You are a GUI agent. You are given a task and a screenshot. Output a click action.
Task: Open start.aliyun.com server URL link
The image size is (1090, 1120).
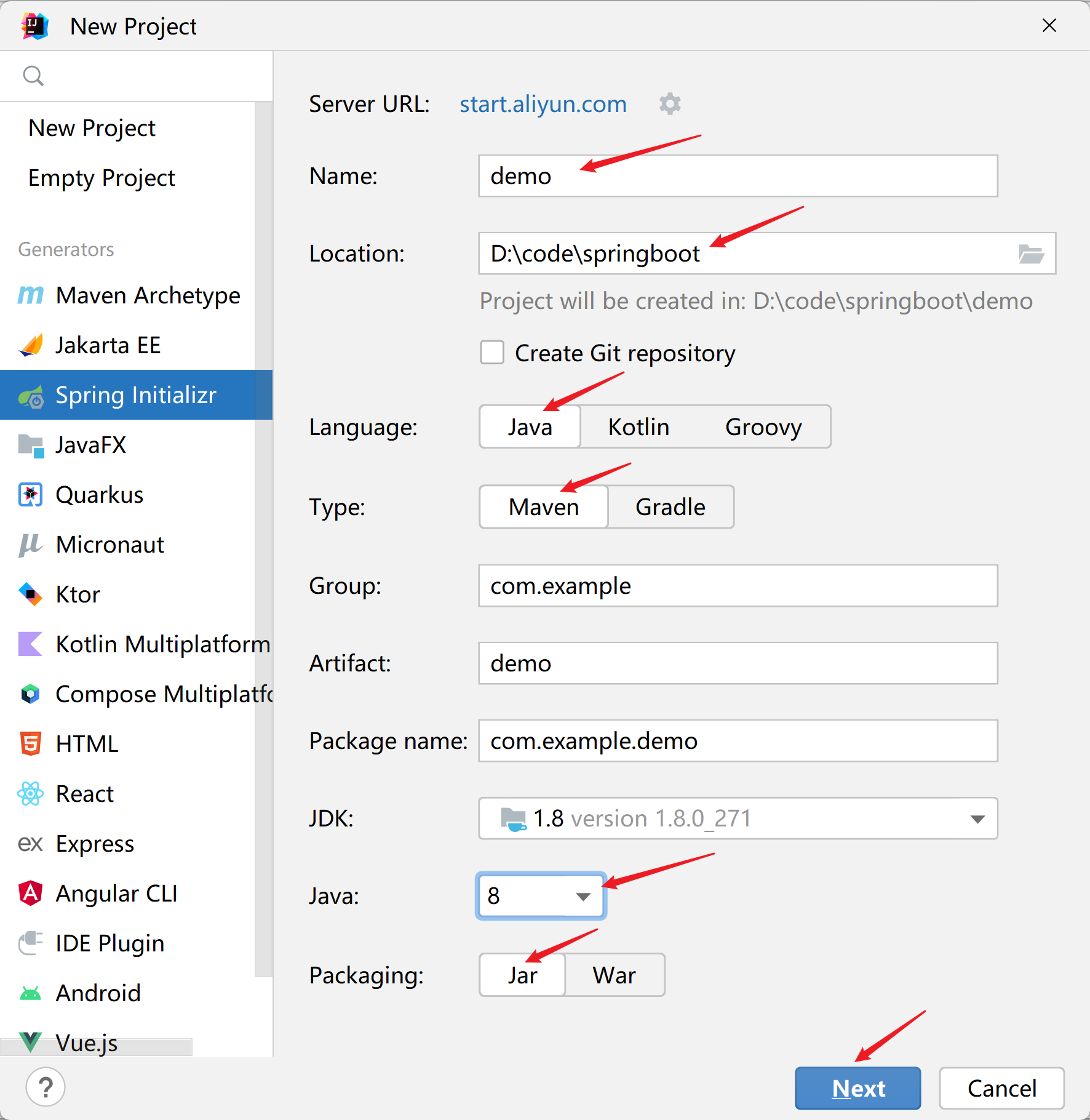coord(543,104)
